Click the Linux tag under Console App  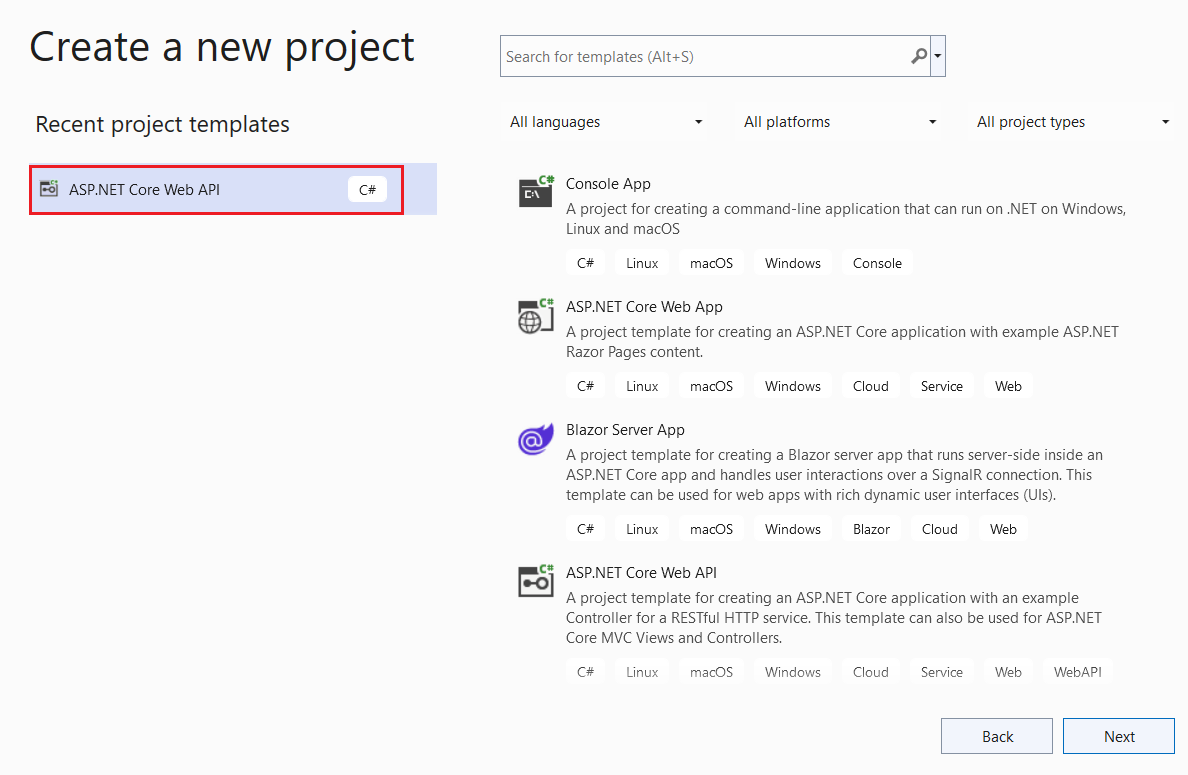click(641, 262)
